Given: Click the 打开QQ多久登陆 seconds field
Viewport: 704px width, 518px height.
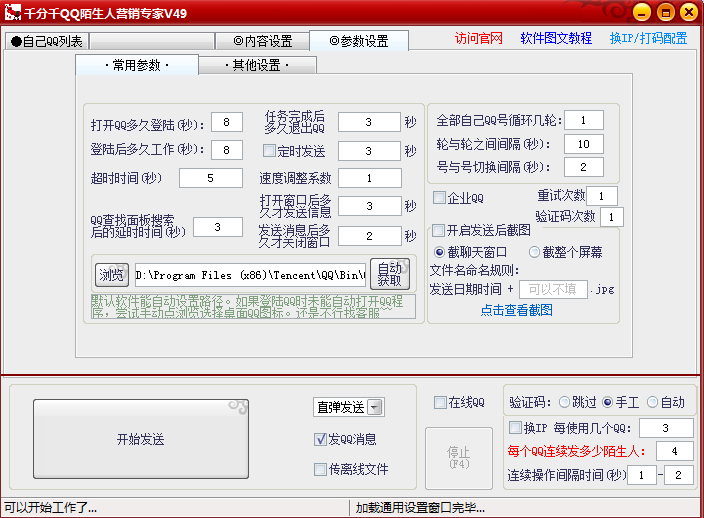Looking at the screenshot, I should pos(227,122).
